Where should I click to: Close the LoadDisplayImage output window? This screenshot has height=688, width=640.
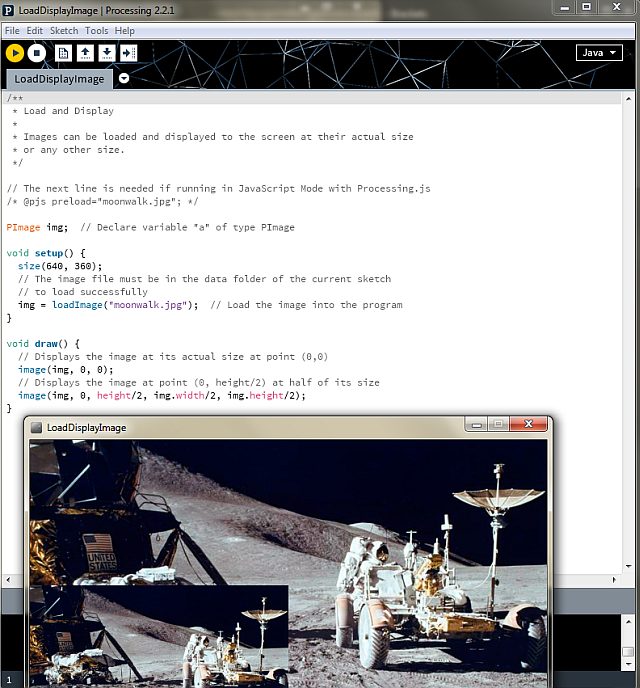coord(529,424)
